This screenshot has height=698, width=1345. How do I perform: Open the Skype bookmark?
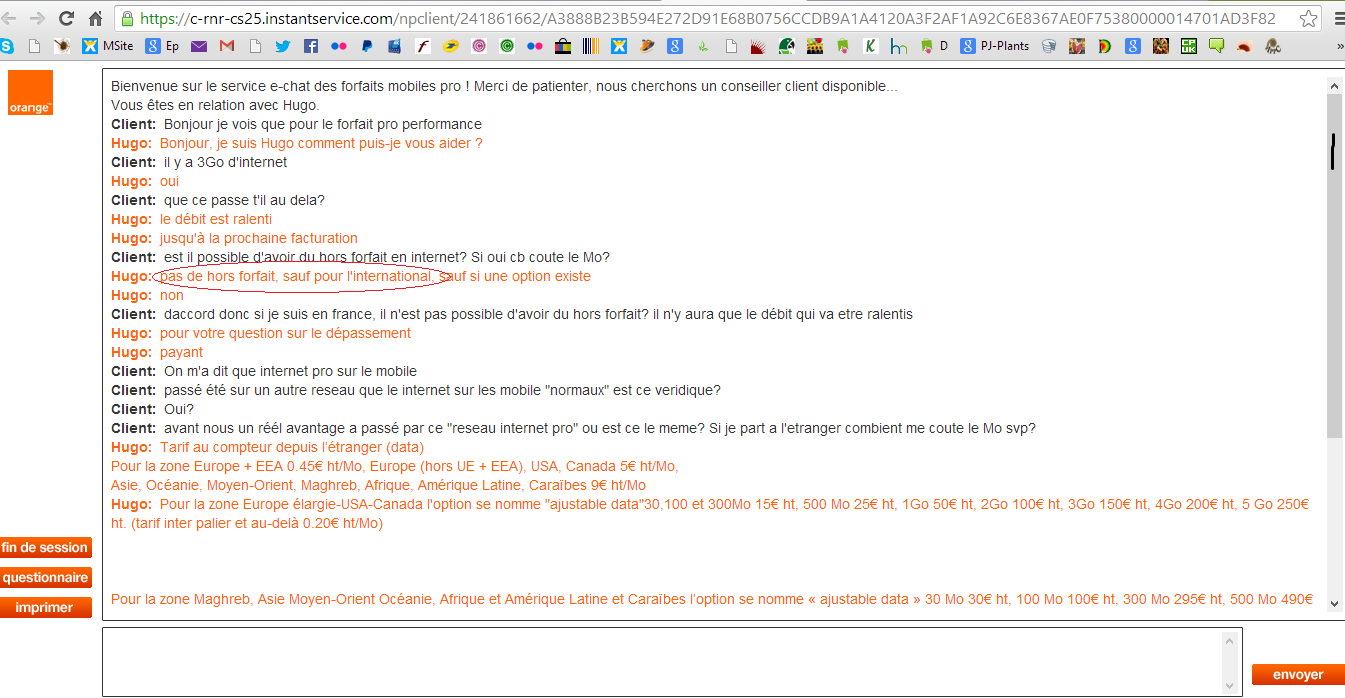tap(6, 46)
